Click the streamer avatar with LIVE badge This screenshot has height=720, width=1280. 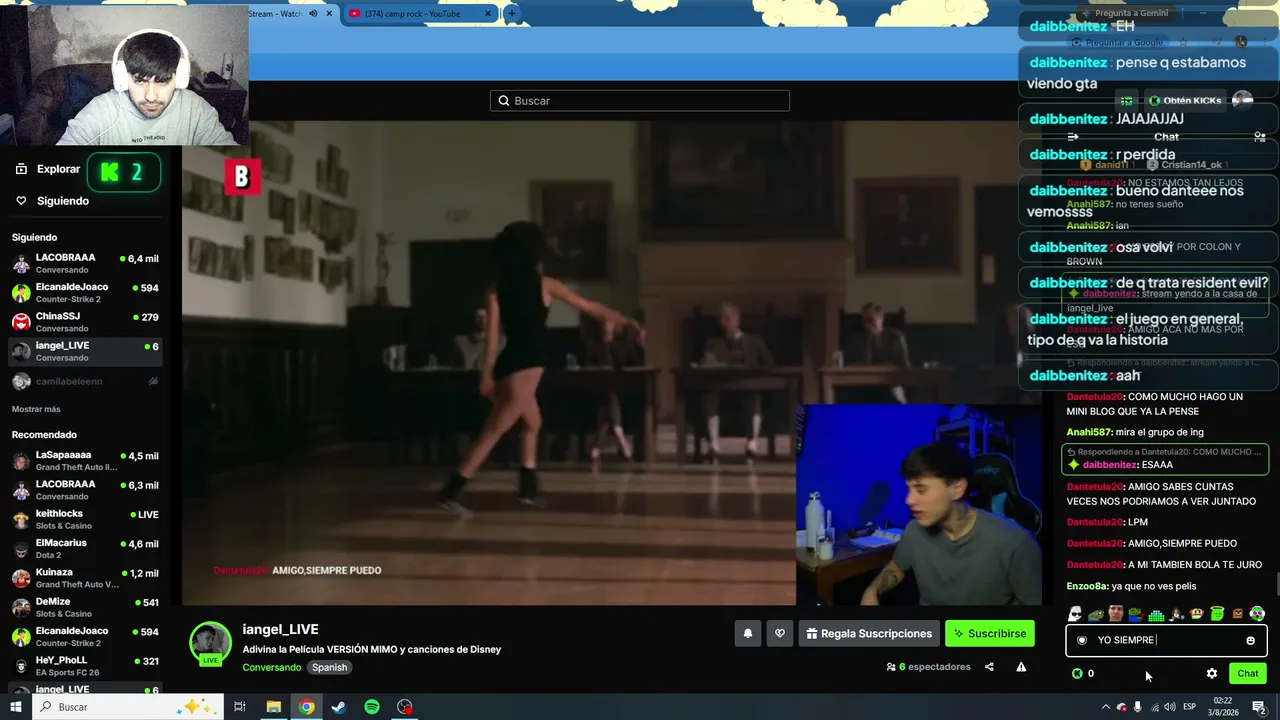coord(210,644)
